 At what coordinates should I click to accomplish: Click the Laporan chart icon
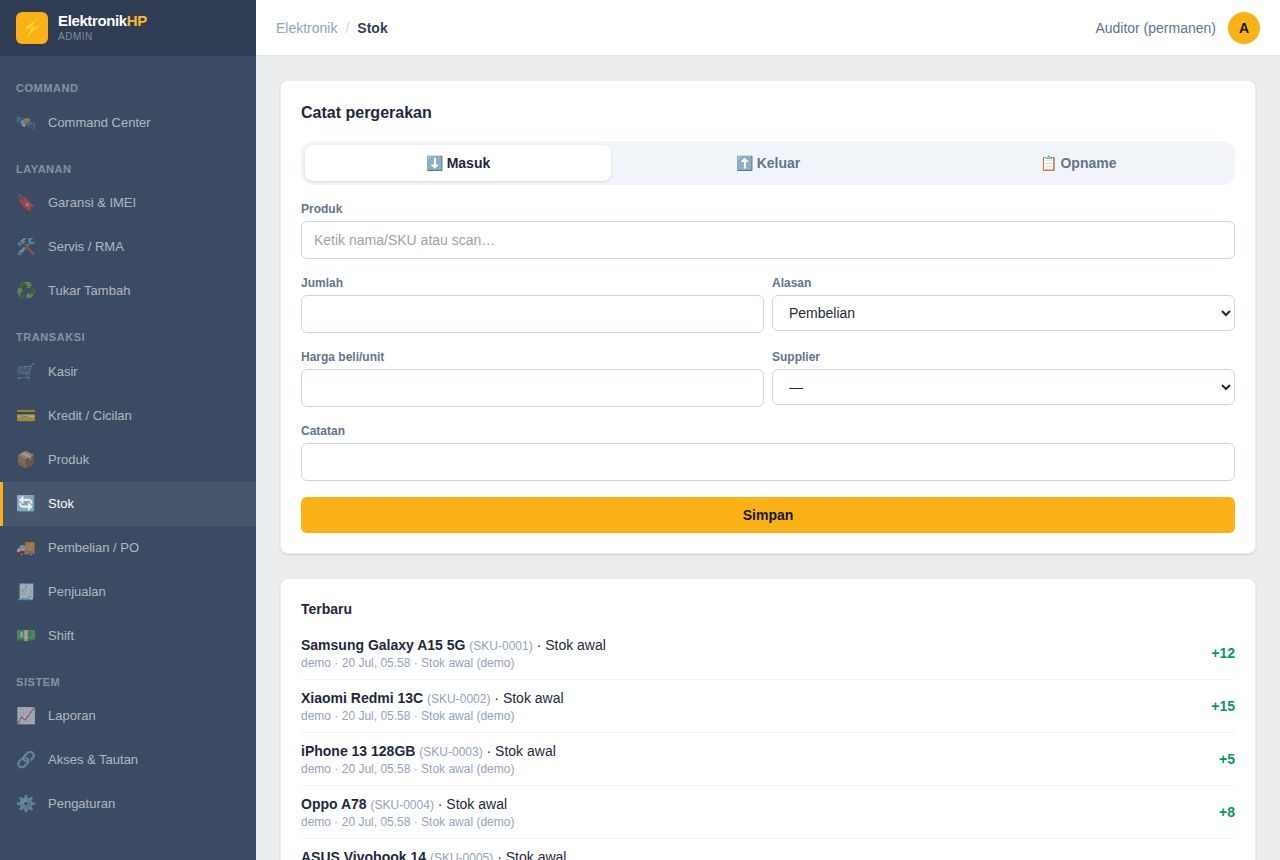[x=26, y=716]
